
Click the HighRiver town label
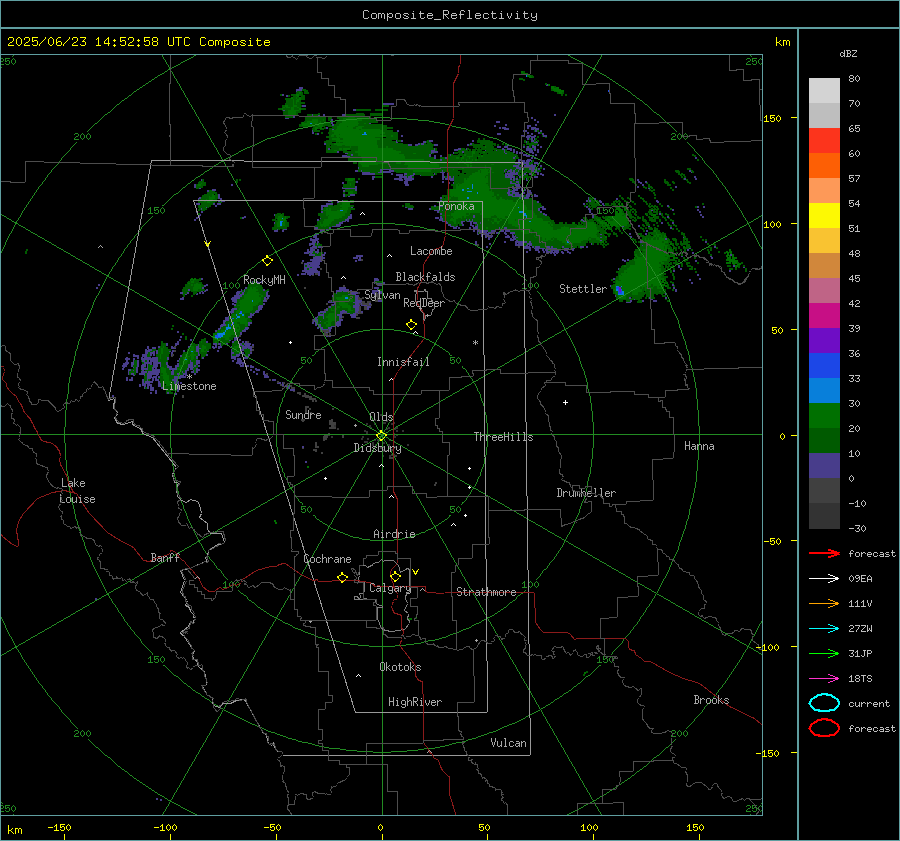coord(415,702)
